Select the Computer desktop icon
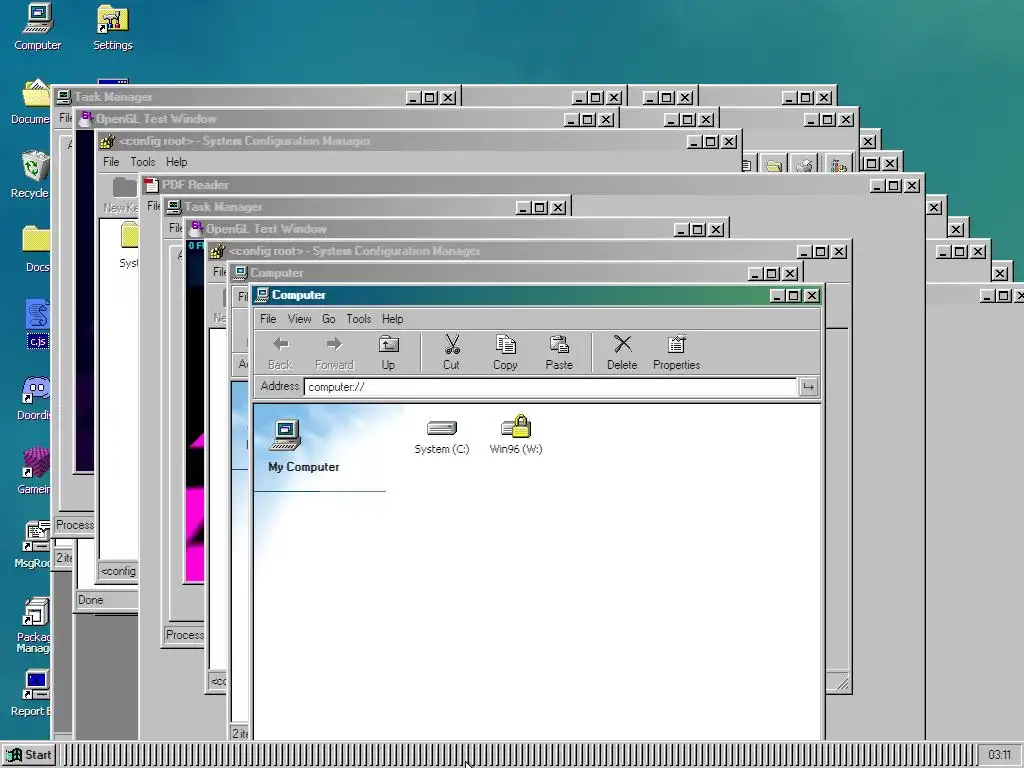The image size is (1024, 768). pyautogui.click(x=38, y=27)
